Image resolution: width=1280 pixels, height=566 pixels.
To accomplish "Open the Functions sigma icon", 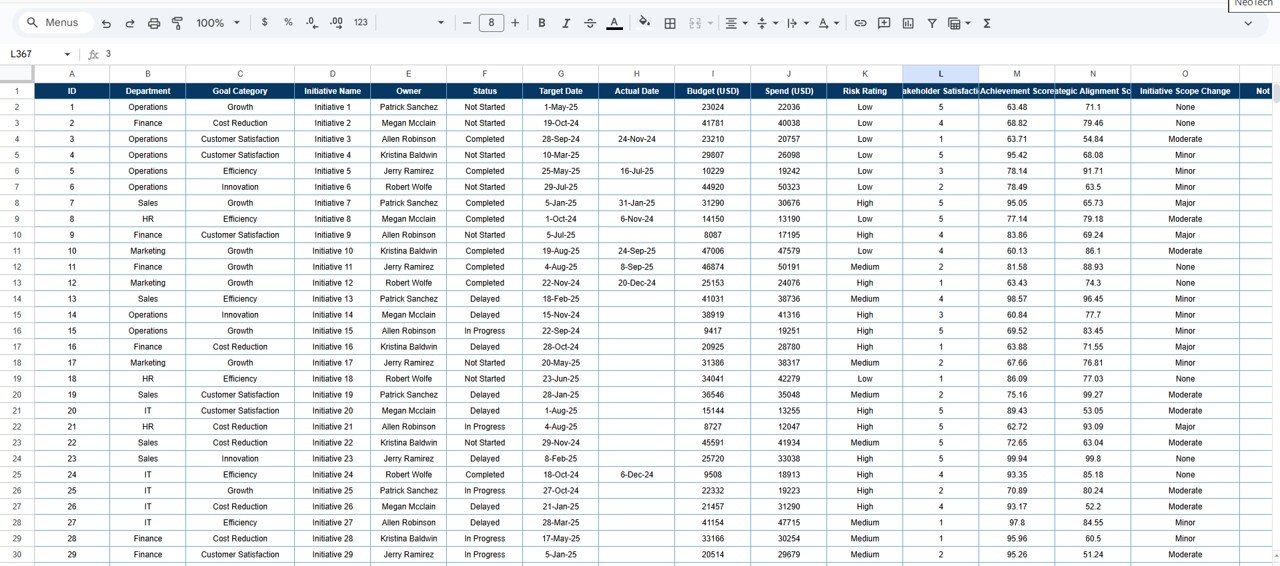I will (987, 23).
